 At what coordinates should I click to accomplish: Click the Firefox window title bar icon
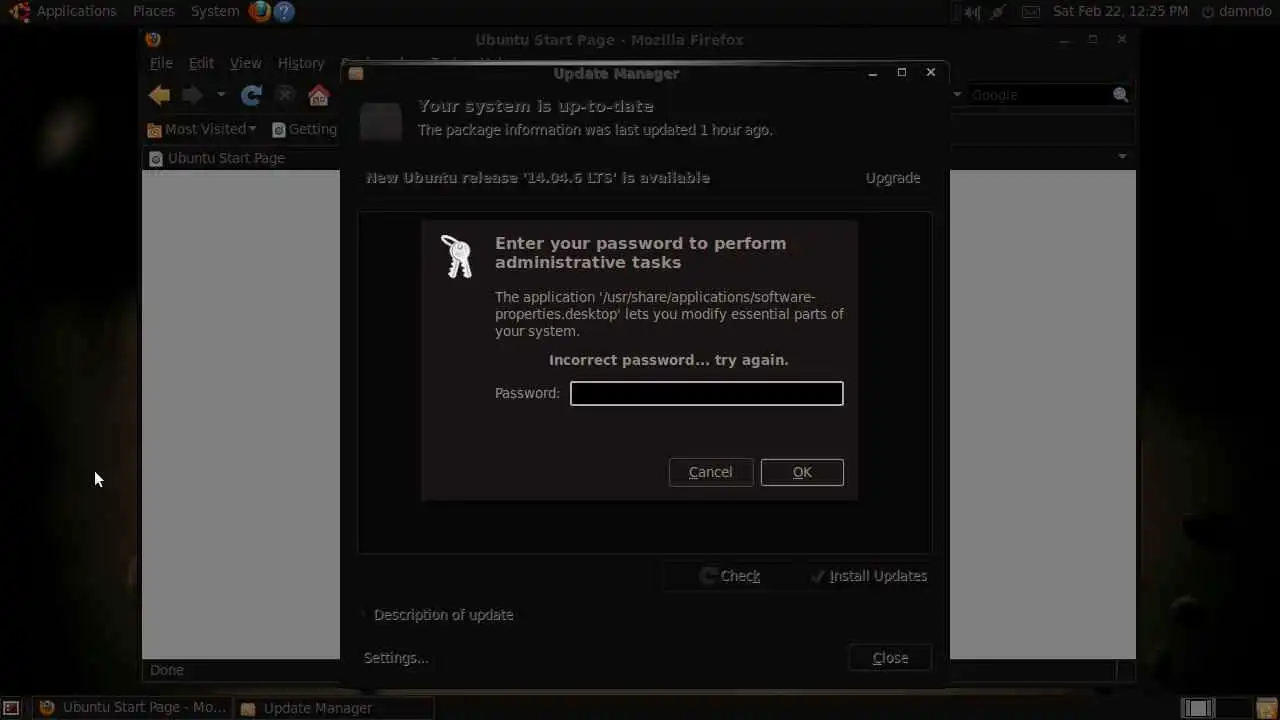(153, 40)
